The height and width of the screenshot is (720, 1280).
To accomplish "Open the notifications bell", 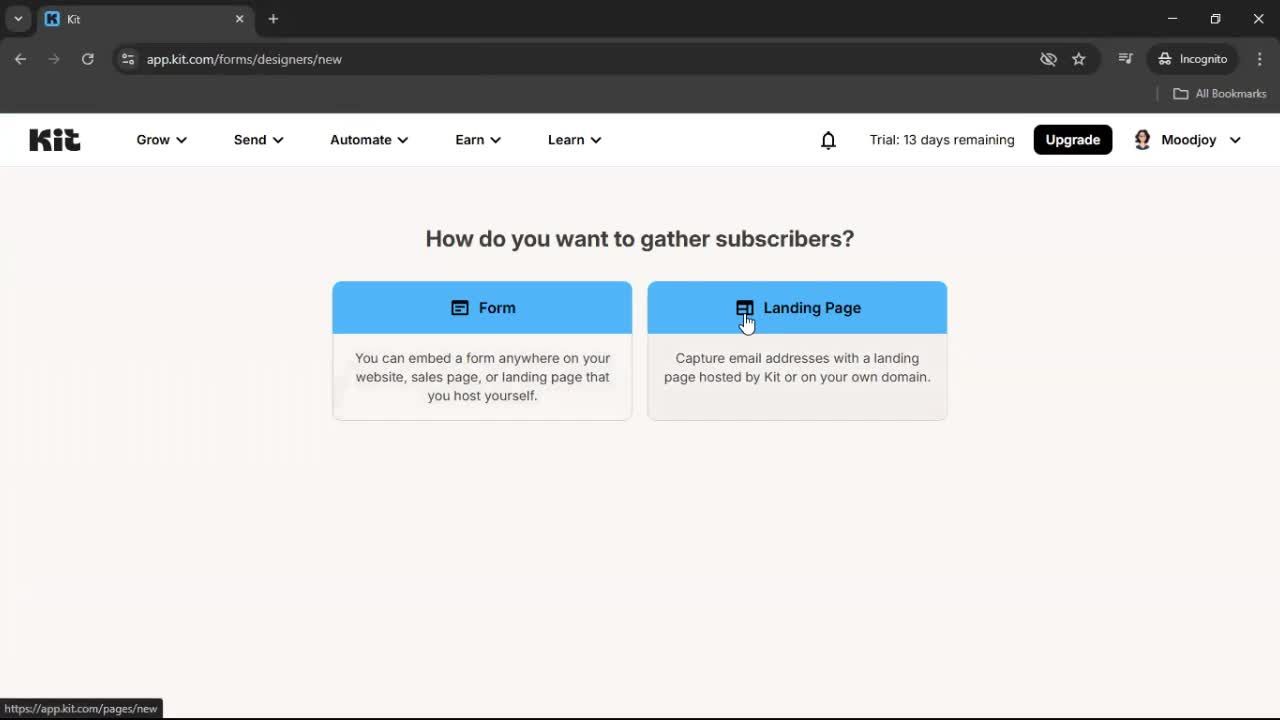I will (828, 140).
